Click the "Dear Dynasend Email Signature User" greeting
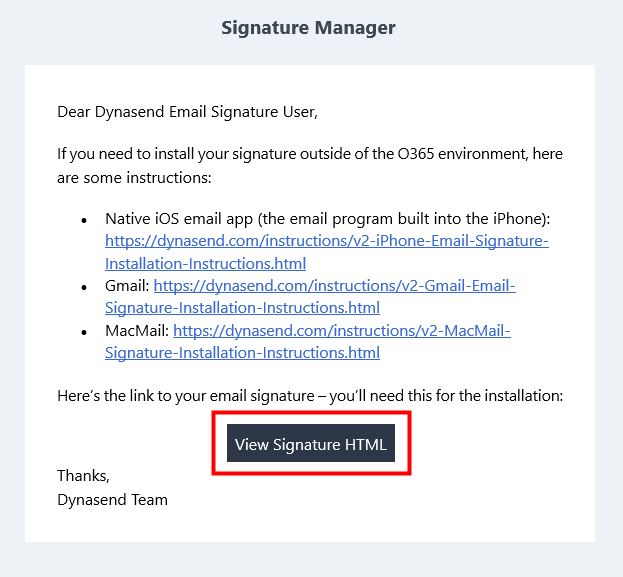This screenshot has height=577, width=623. [x=187, y=111]
